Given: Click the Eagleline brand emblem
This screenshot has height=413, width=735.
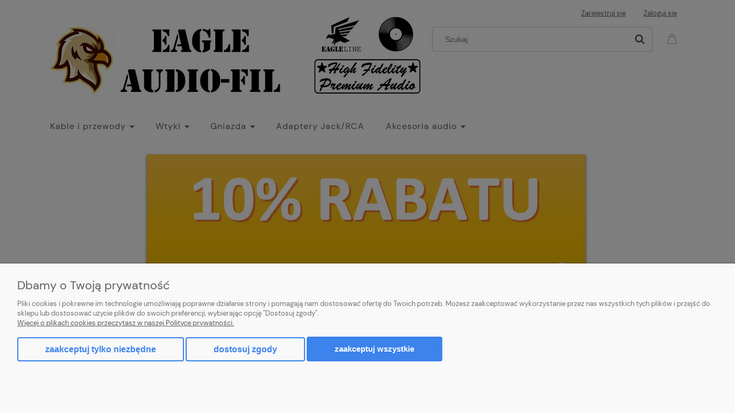Looking at the screenshot, I should [340, 35].
